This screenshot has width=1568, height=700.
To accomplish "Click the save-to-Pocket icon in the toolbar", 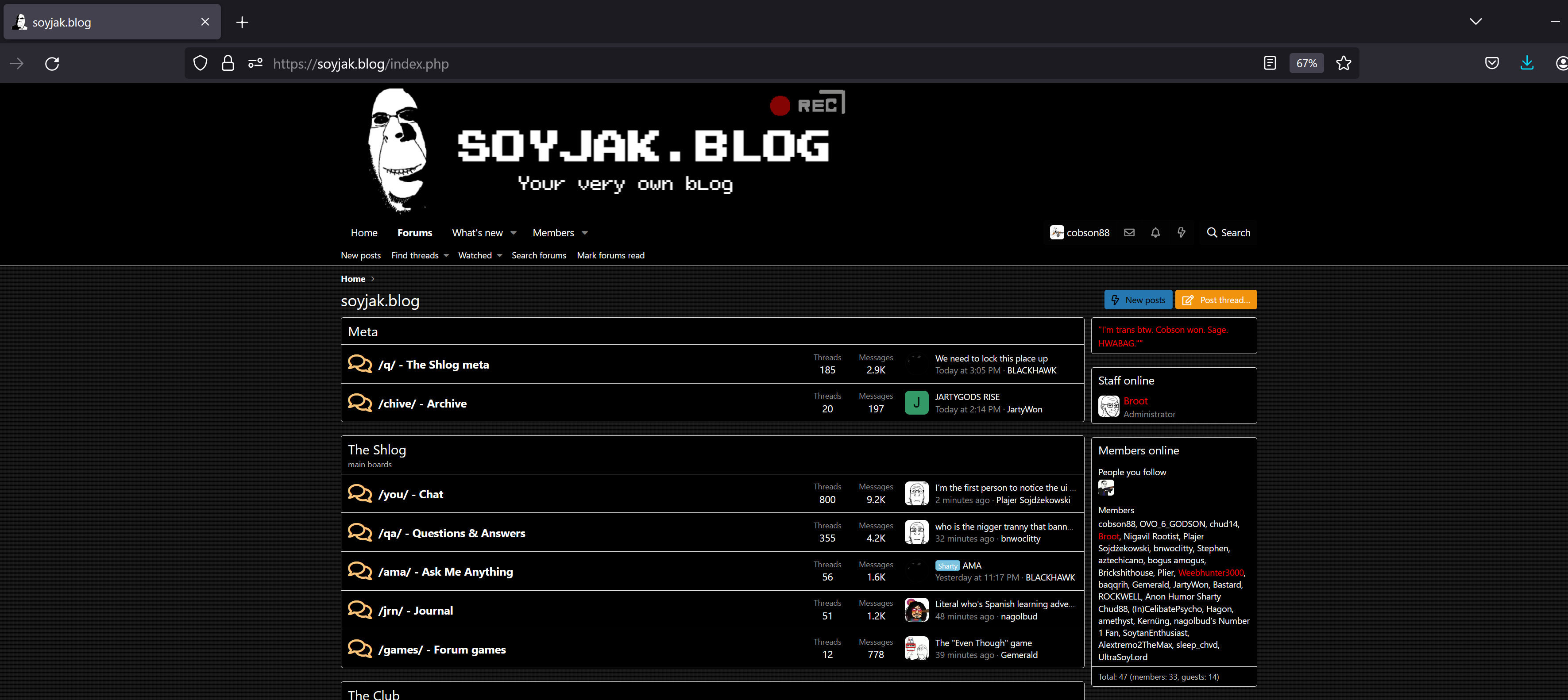I will tap(1492, 63).
